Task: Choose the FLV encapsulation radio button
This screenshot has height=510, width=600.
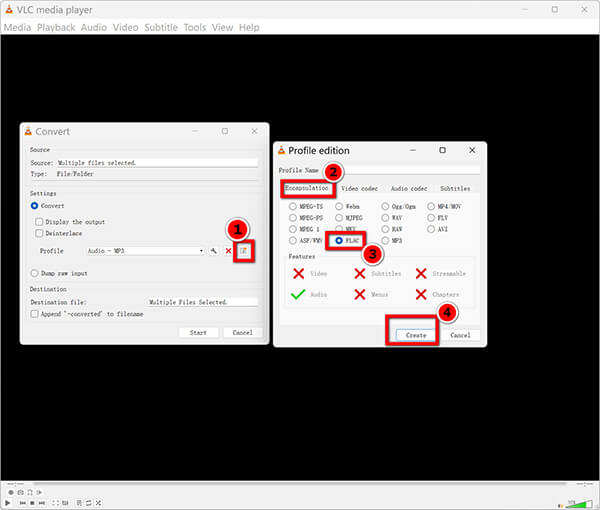Action: coord(431,218)
